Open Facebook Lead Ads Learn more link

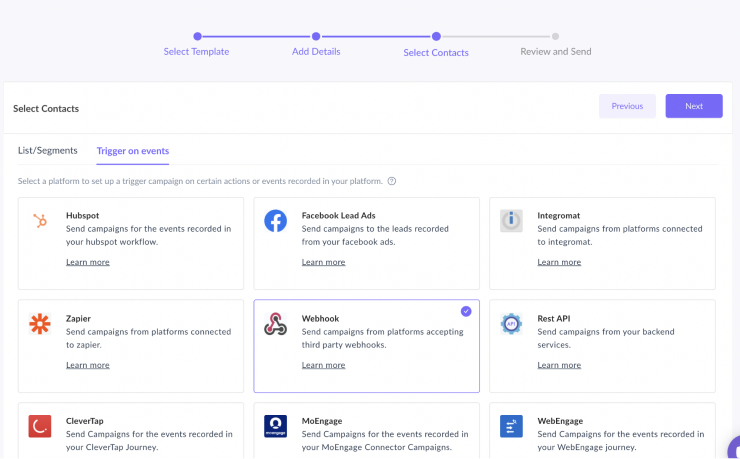[323, 262]
